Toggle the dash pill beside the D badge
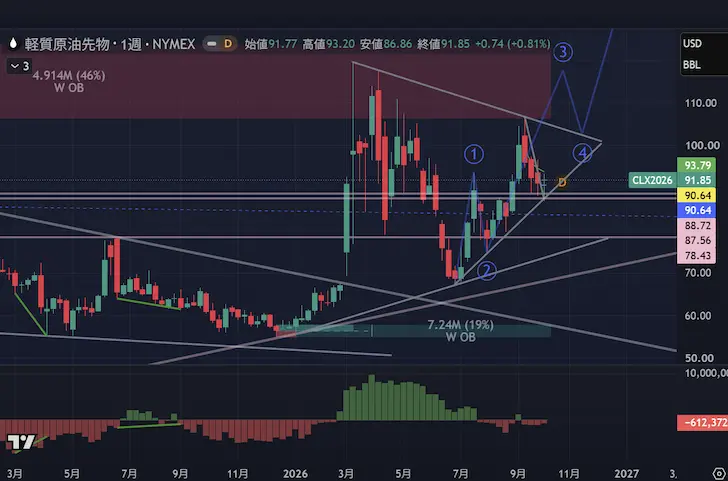 click(x=211, y=44)
